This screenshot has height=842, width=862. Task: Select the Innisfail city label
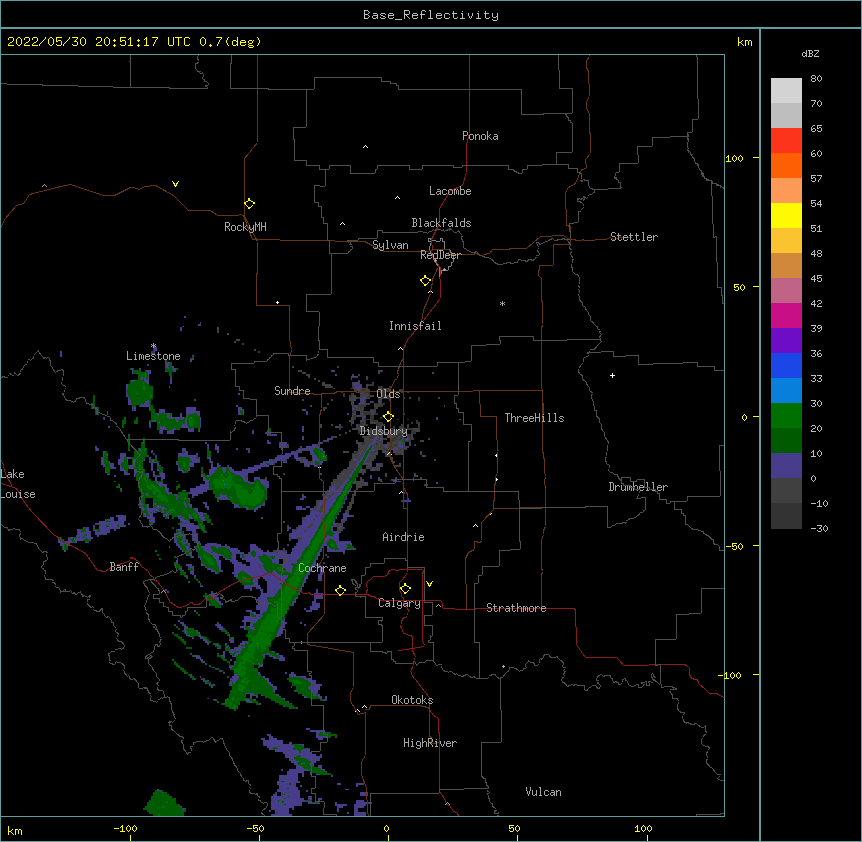pos(415,326)
